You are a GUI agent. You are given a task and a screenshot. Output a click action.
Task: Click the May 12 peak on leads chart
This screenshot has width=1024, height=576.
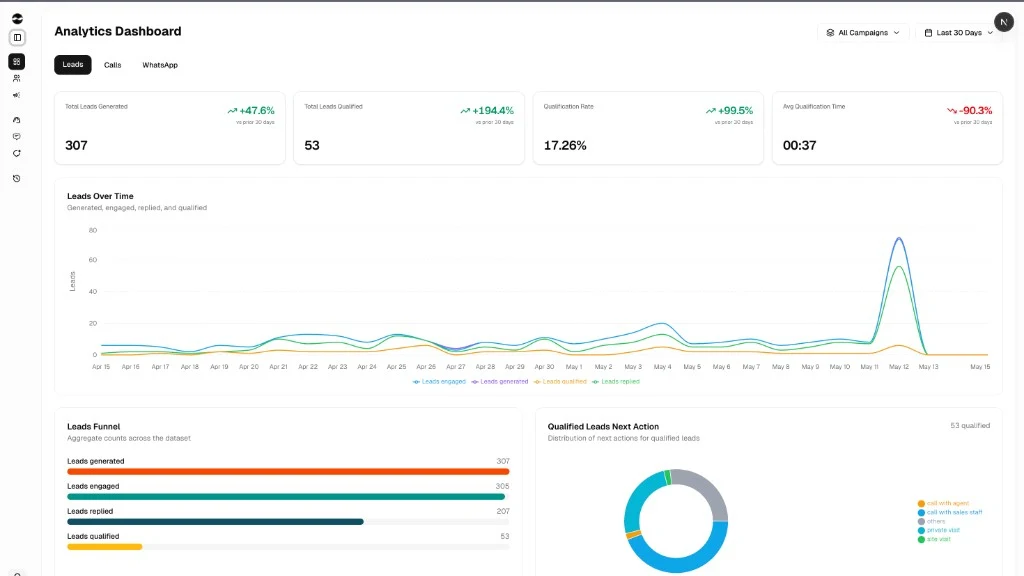coord(899,239)
